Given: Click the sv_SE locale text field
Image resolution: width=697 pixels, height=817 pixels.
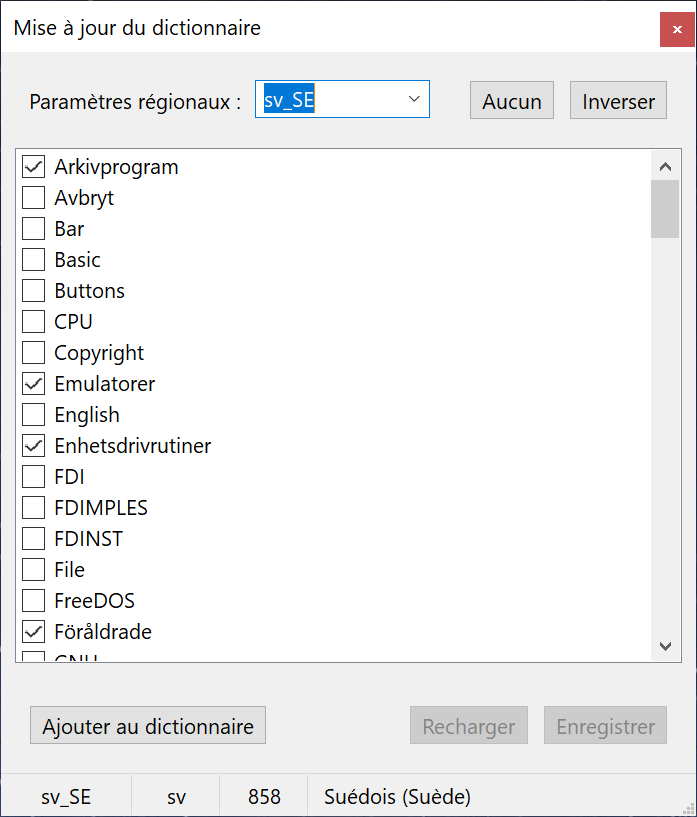Looking at the screenshot, I should (328, 100).
